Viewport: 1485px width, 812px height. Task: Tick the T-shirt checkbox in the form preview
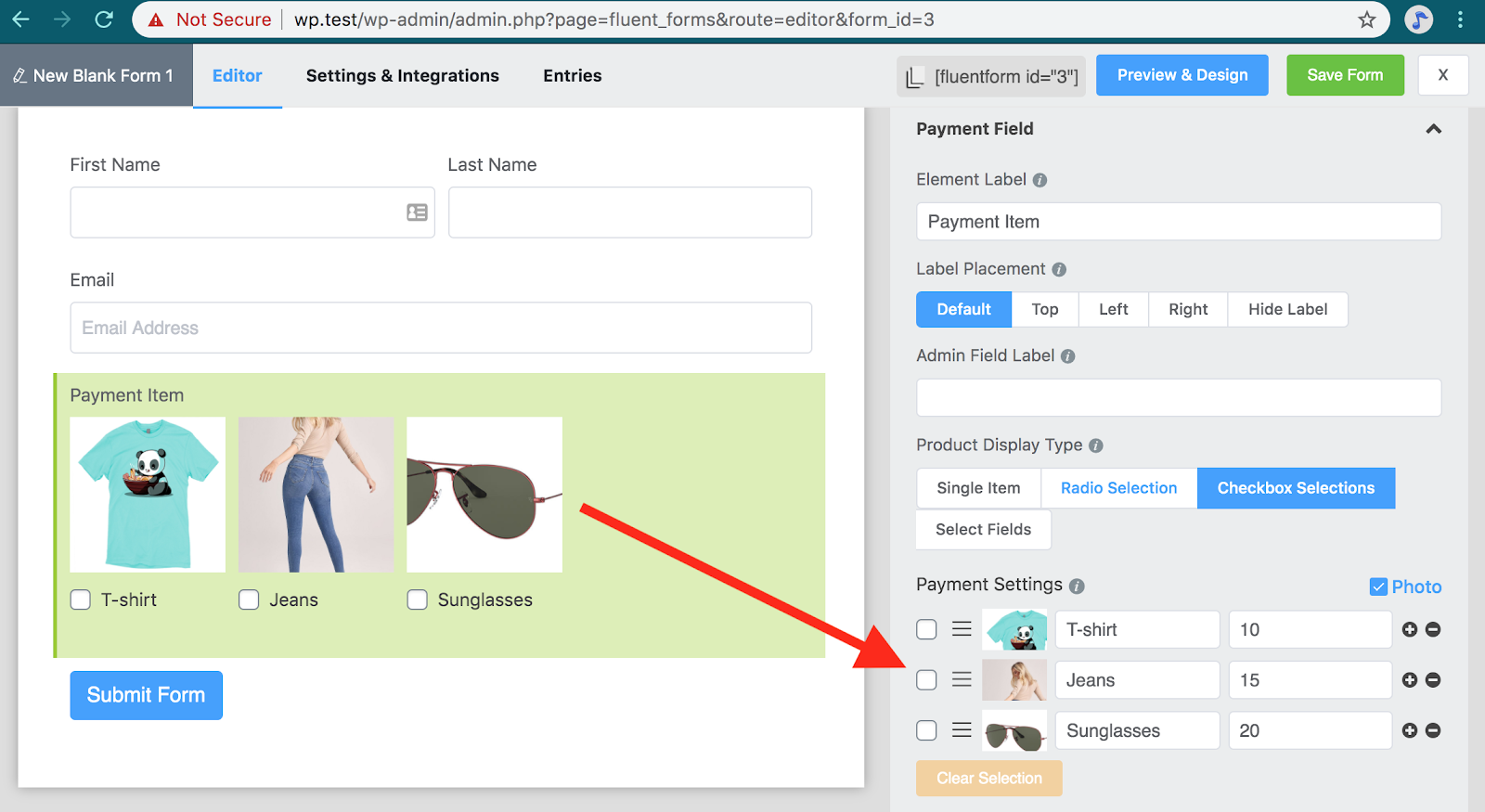coord(81,599)
